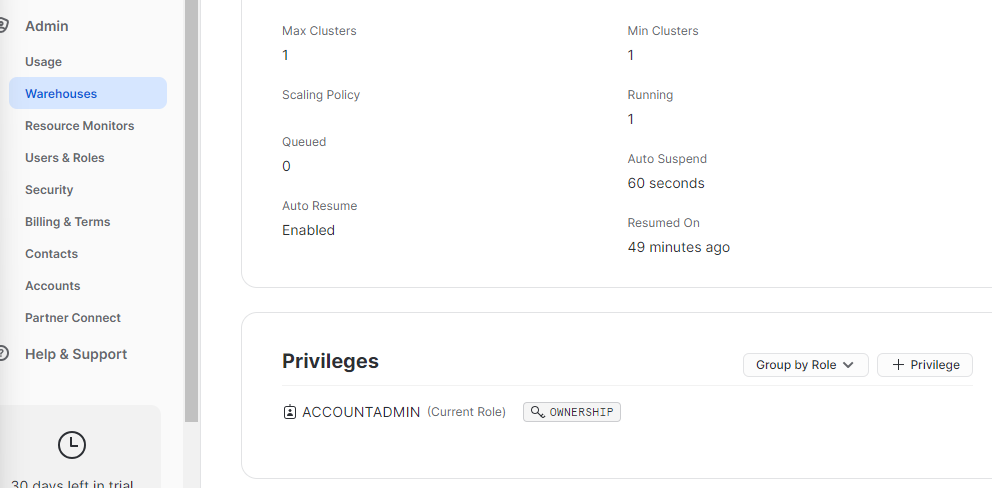Open Partner Connect
This screenshot has height=488, width=992.
[73, 317]
